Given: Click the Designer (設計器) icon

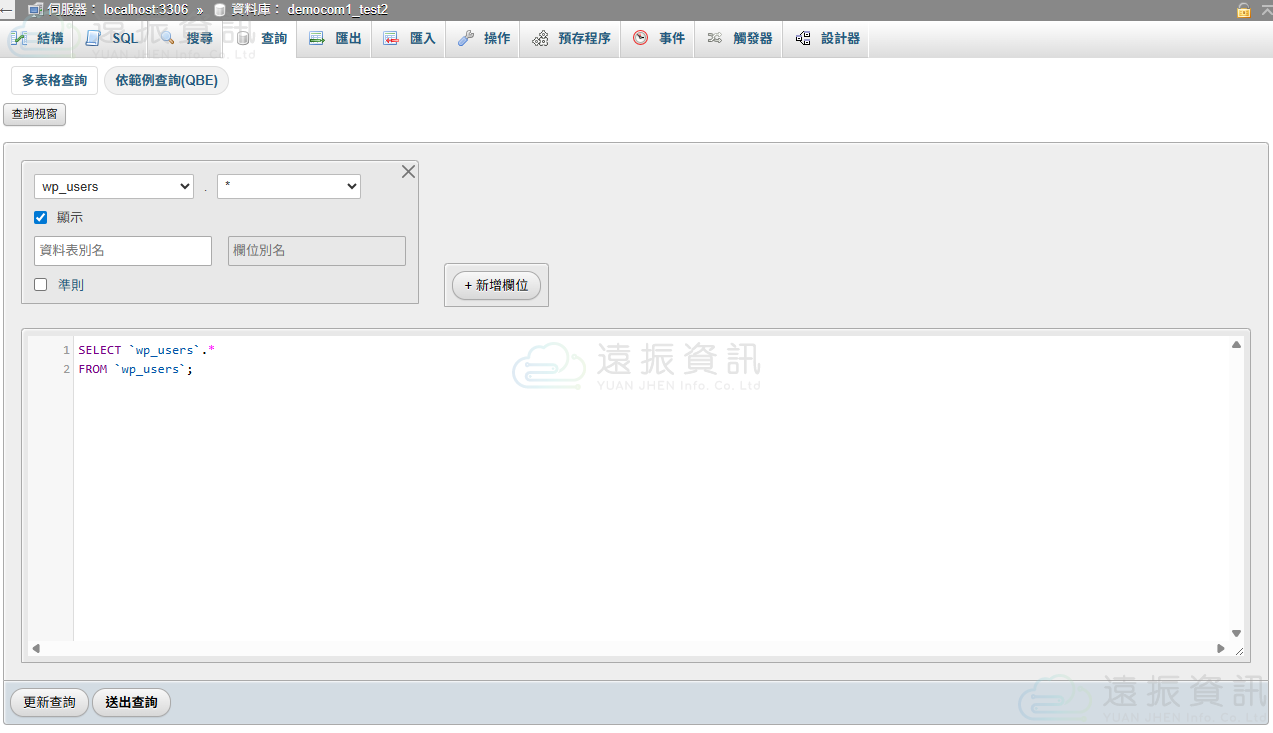Looking at the screenshot, I should tap(802, 38).
